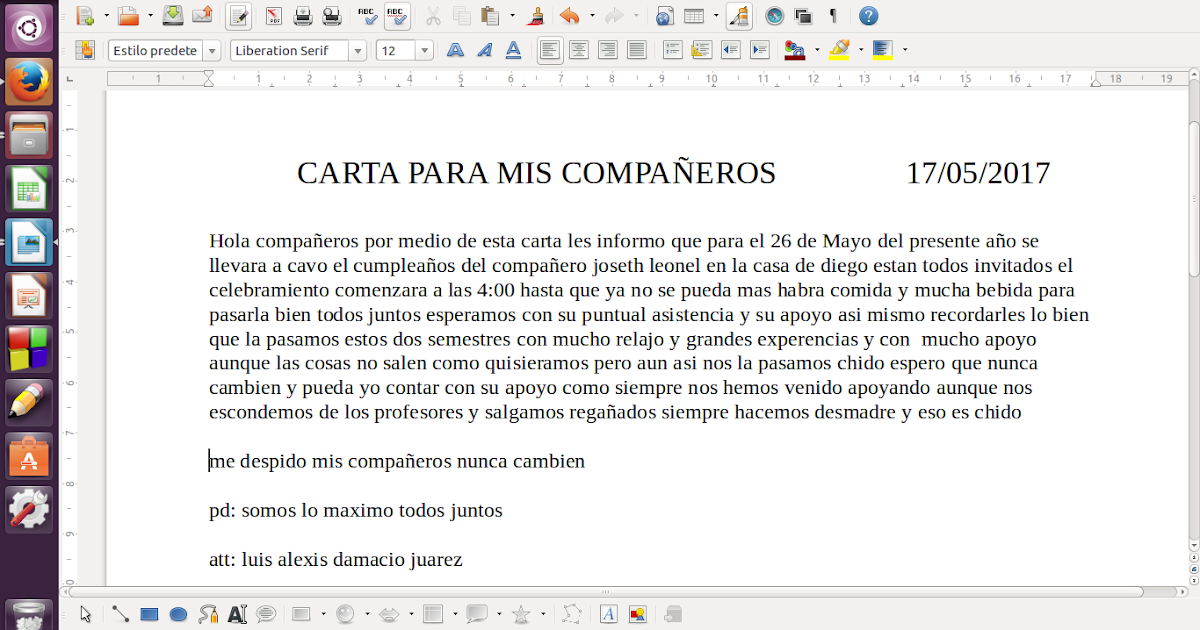Apply the dark red Font Color
The height and width of the screenshot is (630, 1200).
pos(795,50)
